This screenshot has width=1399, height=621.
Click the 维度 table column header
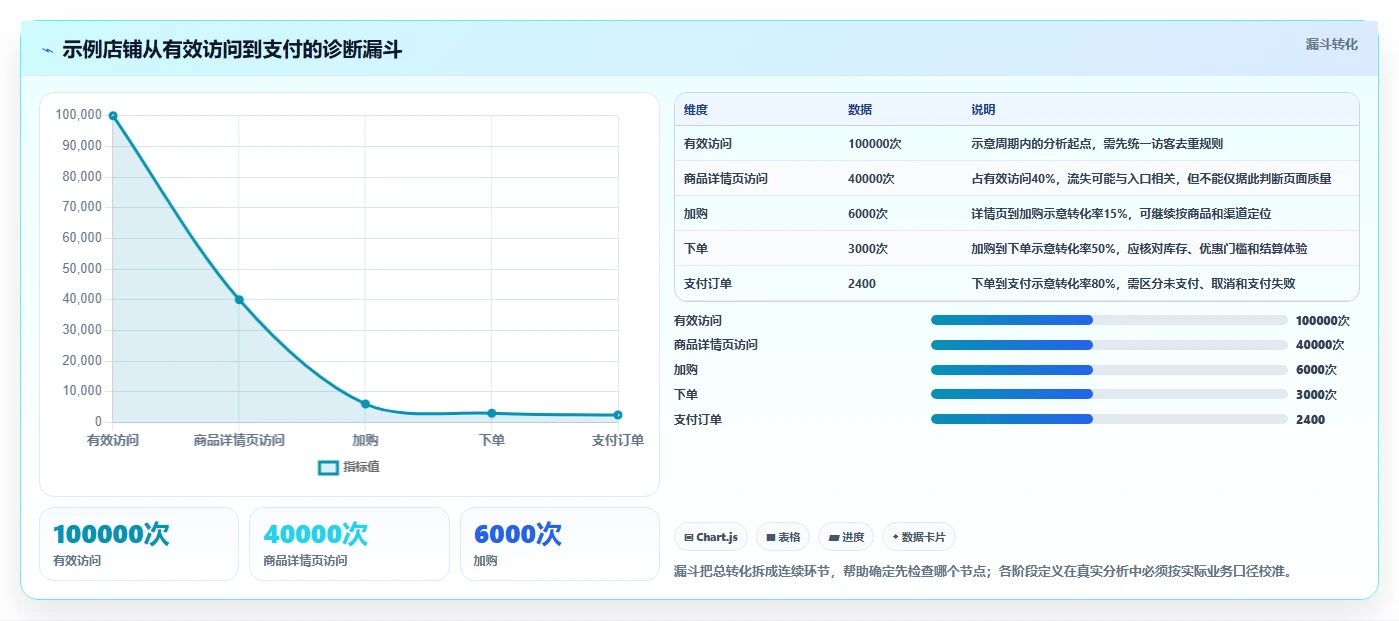696,110
